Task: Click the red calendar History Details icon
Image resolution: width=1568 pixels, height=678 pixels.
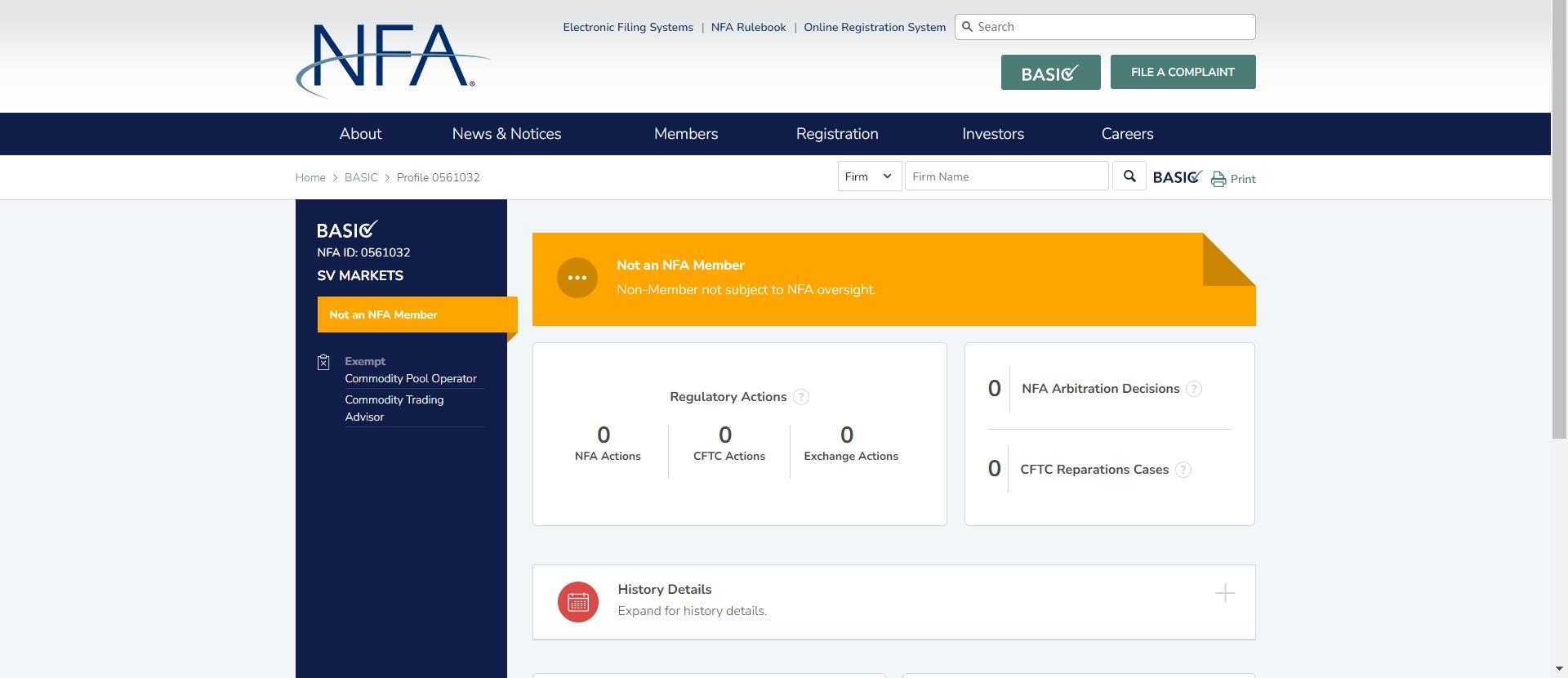Action: tap(578, 602)
